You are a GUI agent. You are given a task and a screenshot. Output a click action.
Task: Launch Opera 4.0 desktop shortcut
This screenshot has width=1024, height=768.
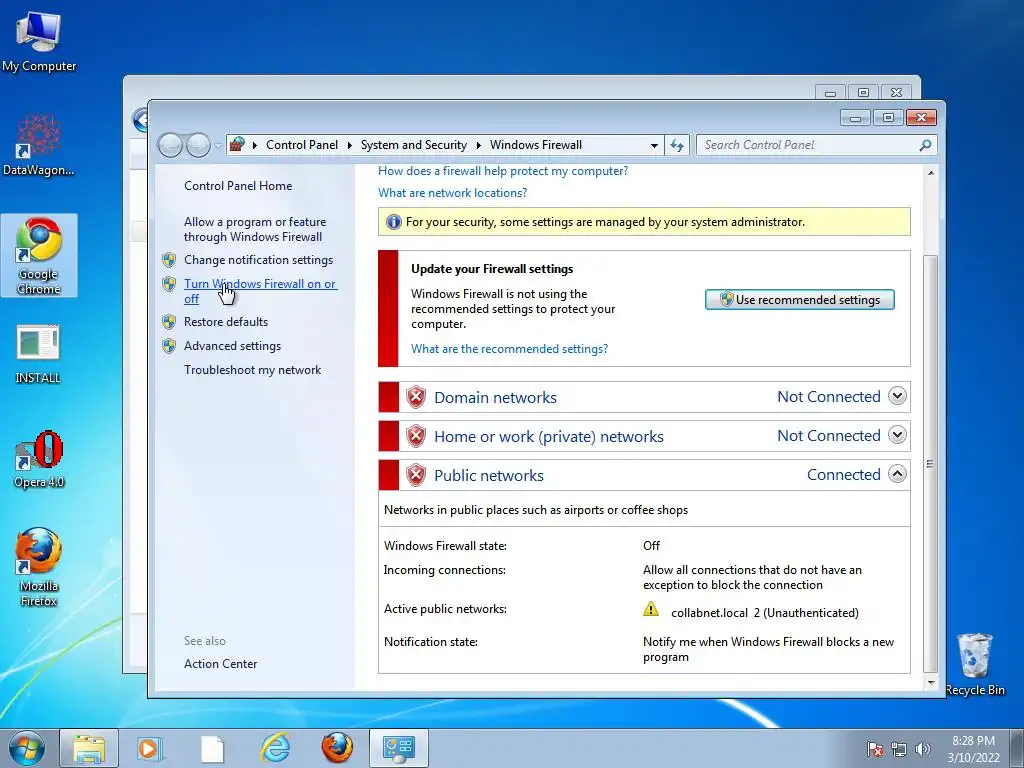pyautogui.click(x=39, y=459)
